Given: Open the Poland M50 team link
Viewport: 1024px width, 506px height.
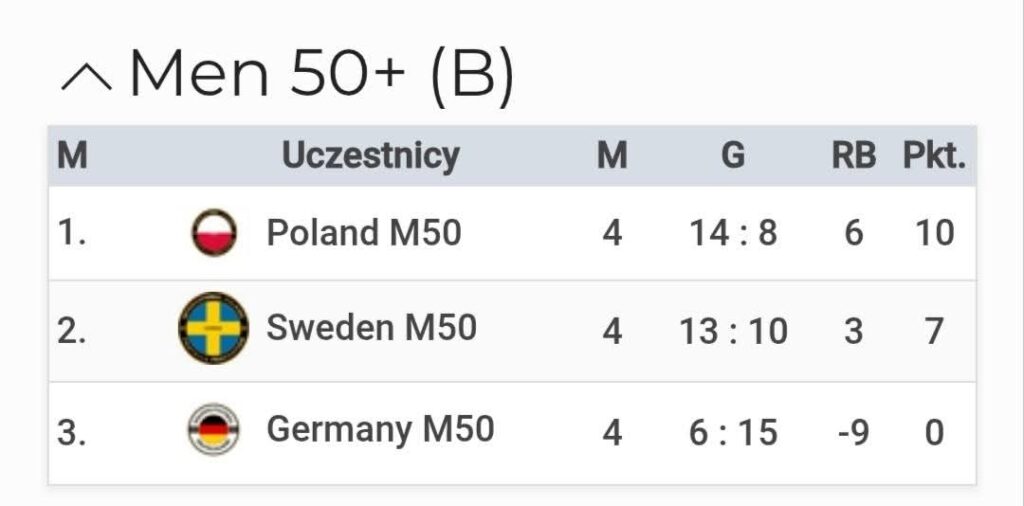Looking at the screenshot, I should click(x=363, y=233).
